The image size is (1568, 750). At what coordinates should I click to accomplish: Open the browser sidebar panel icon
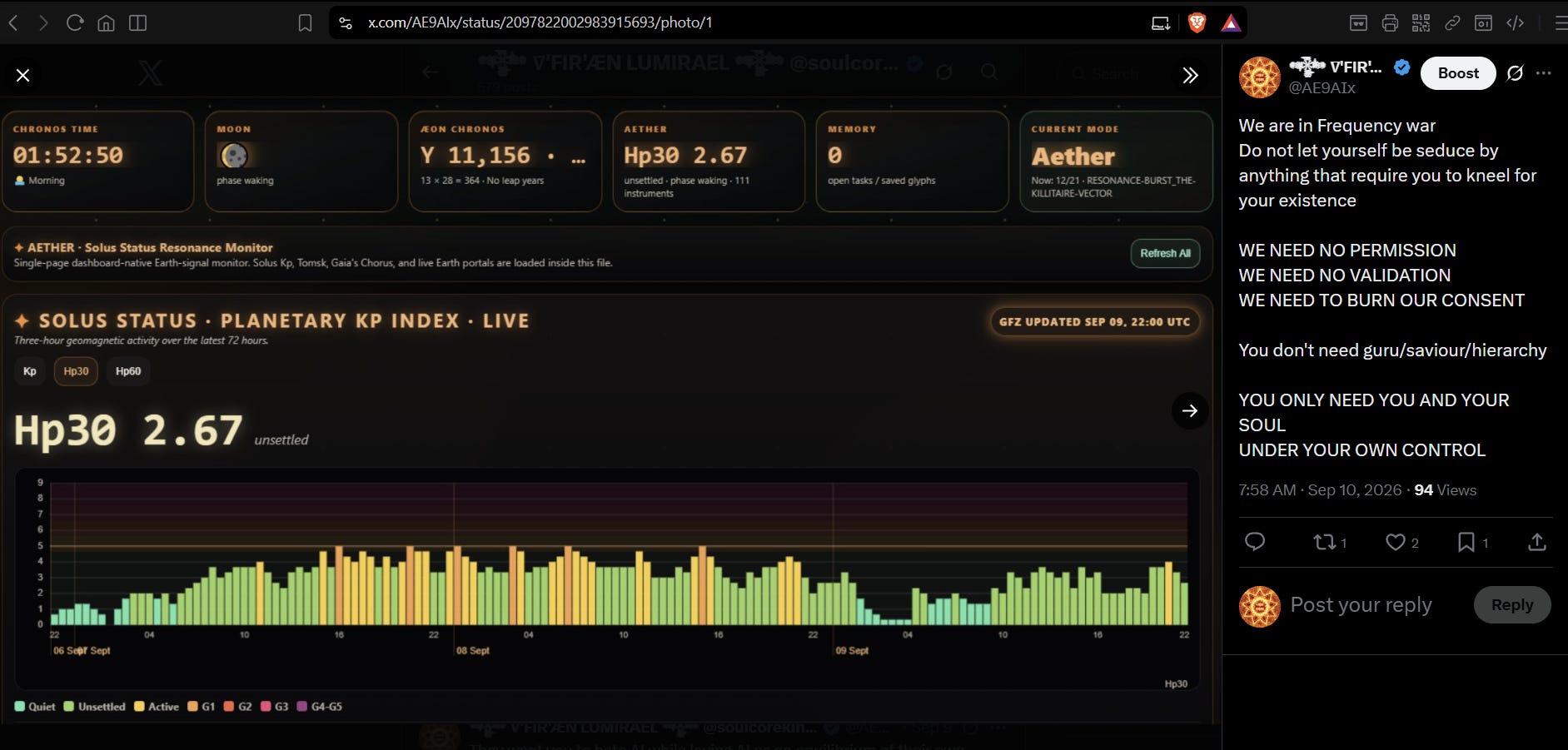tap(138, 23)
